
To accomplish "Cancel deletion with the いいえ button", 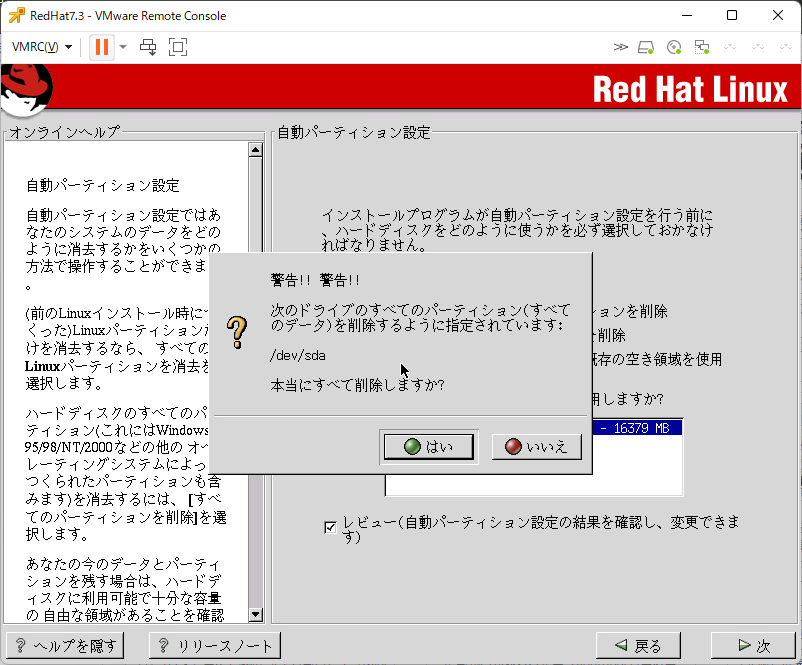I will (536, 447).
